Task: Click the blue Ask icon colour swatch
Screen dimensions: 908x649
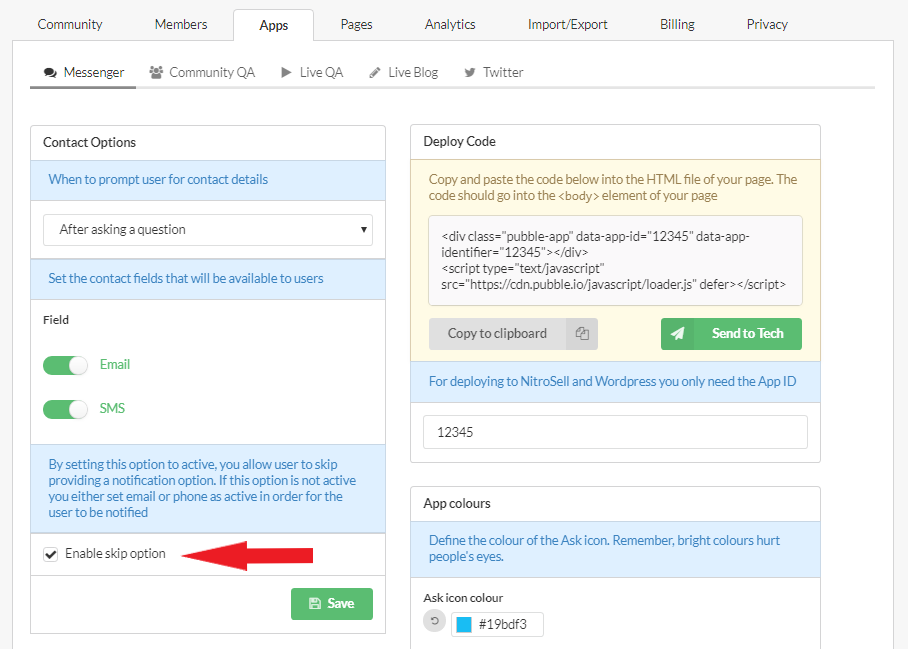Action: [x=464, y=625]
